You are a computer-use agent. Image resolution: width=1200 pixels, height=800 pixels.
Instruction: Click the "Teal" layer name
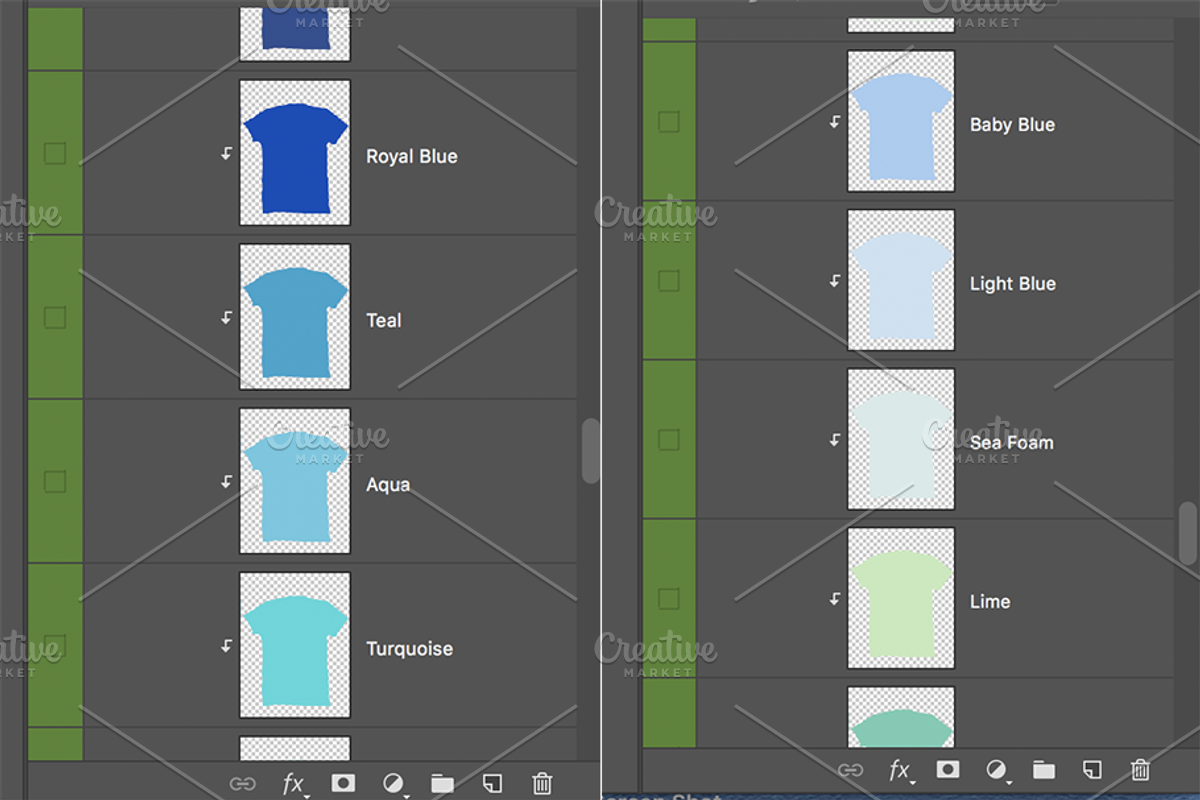(x=384, y=320)
